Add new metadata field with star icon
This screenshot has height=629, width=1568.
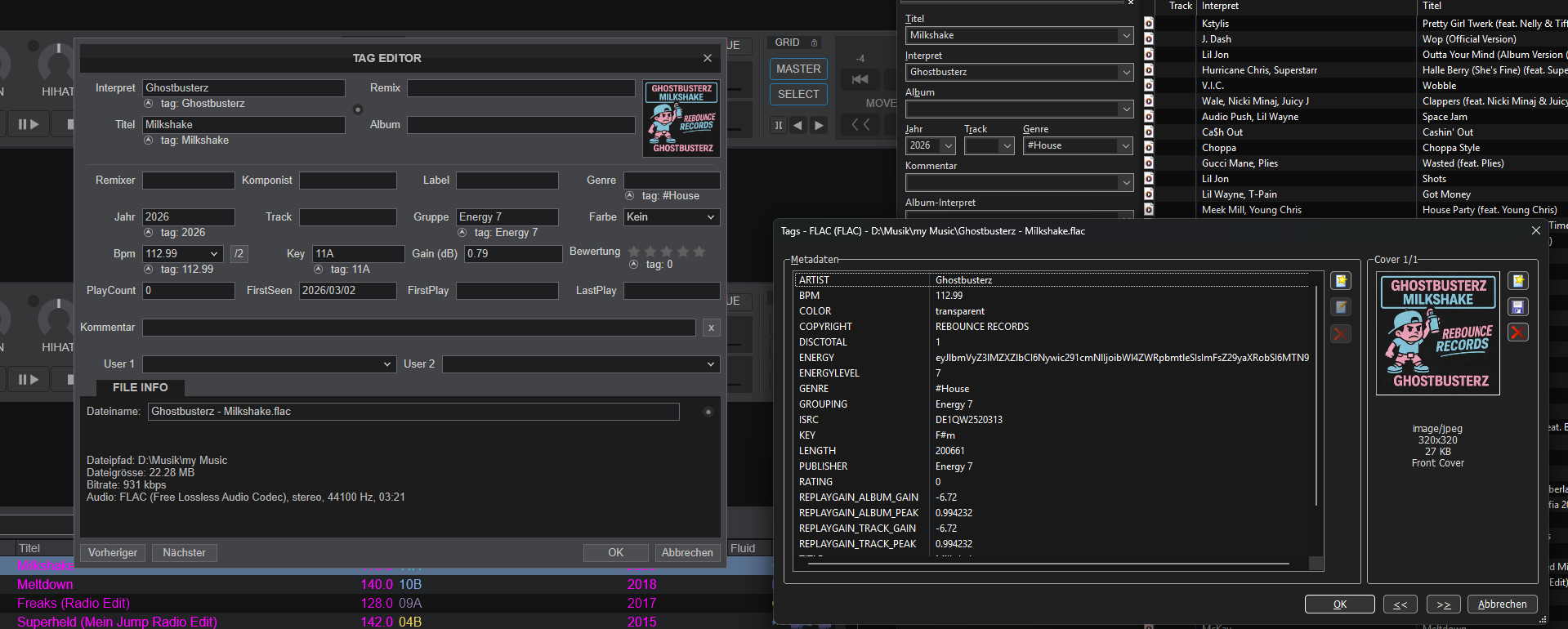click(1340, 281)
